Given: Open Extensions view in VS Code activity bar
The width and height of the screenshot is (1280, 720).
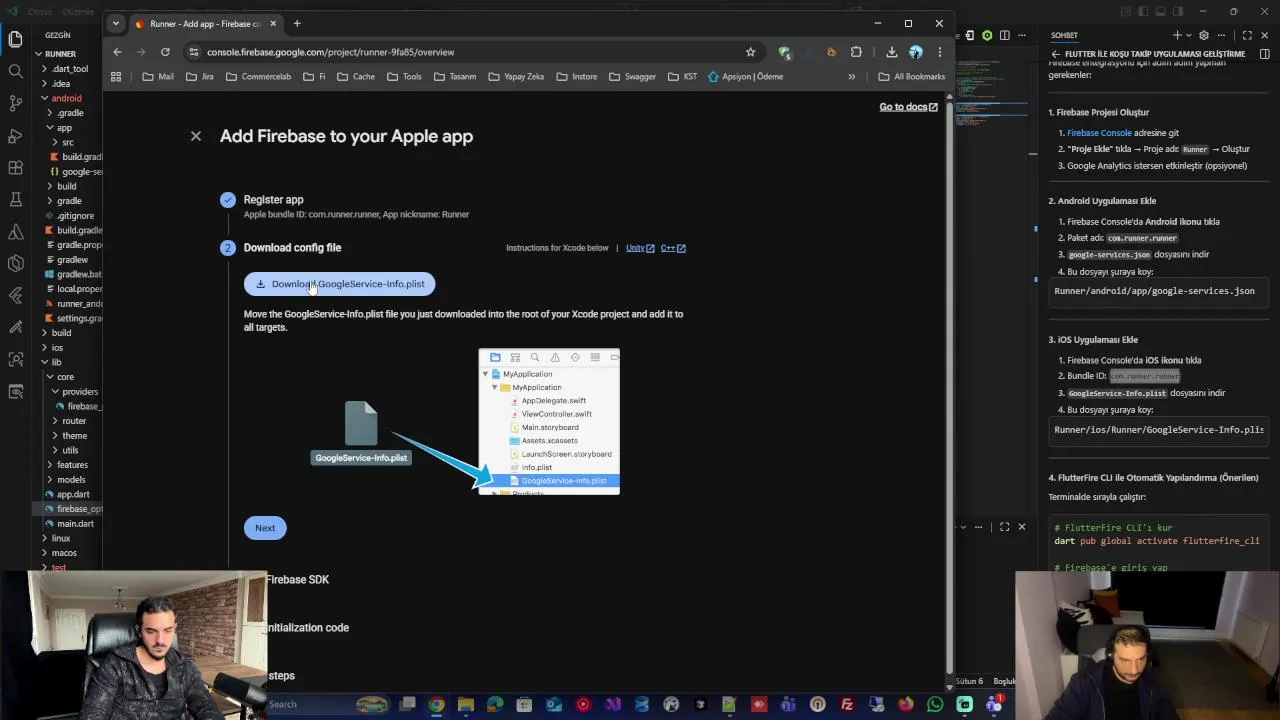Looking at the screenshot, I should 15,167.
